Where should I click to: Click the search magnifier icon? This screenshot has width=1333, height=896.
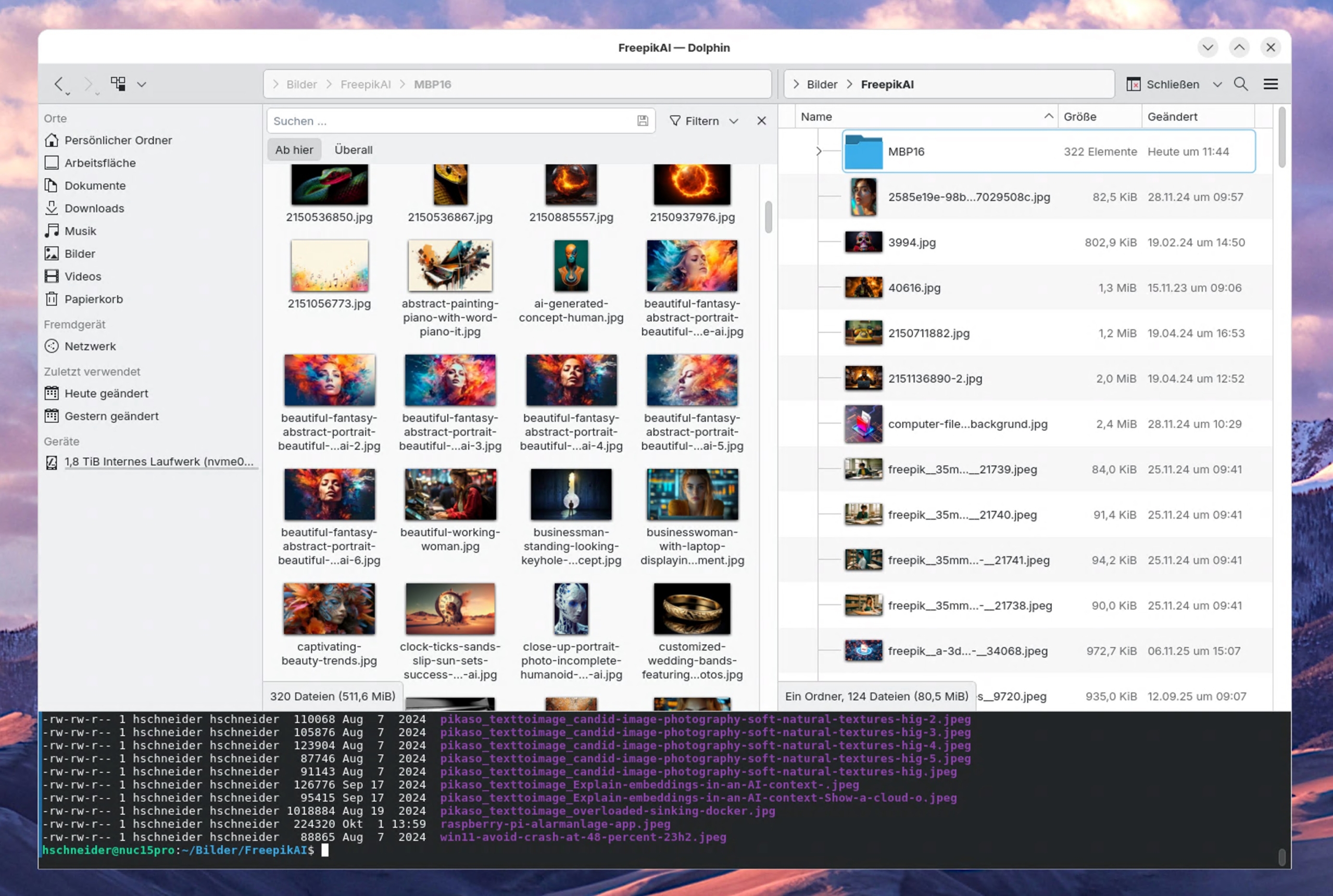pyautogui.click(x=1240, y=84)
